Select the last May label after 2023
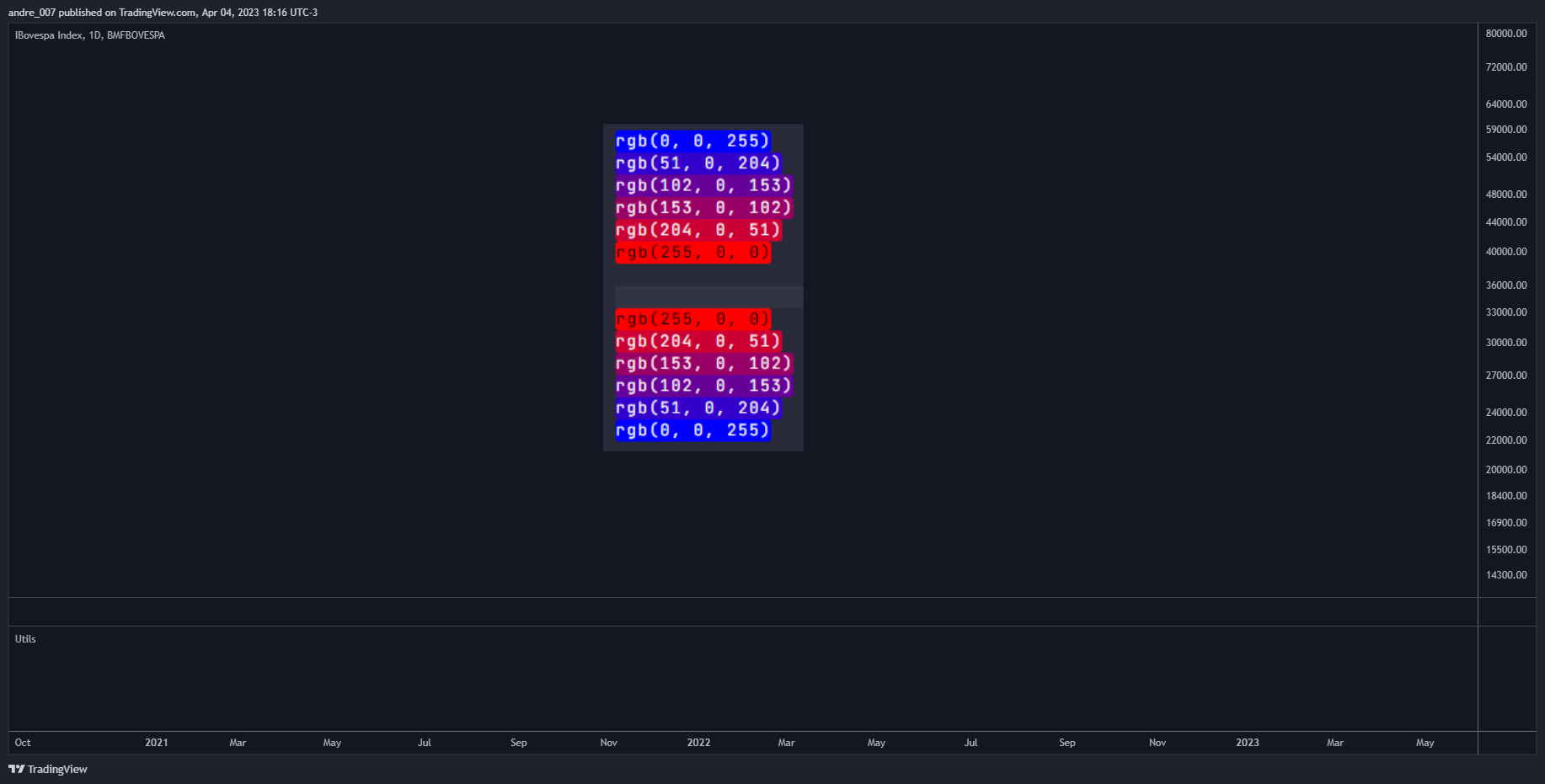Image resolution: width=1545 pixels, height=784 pixels. pos(1425,743)
